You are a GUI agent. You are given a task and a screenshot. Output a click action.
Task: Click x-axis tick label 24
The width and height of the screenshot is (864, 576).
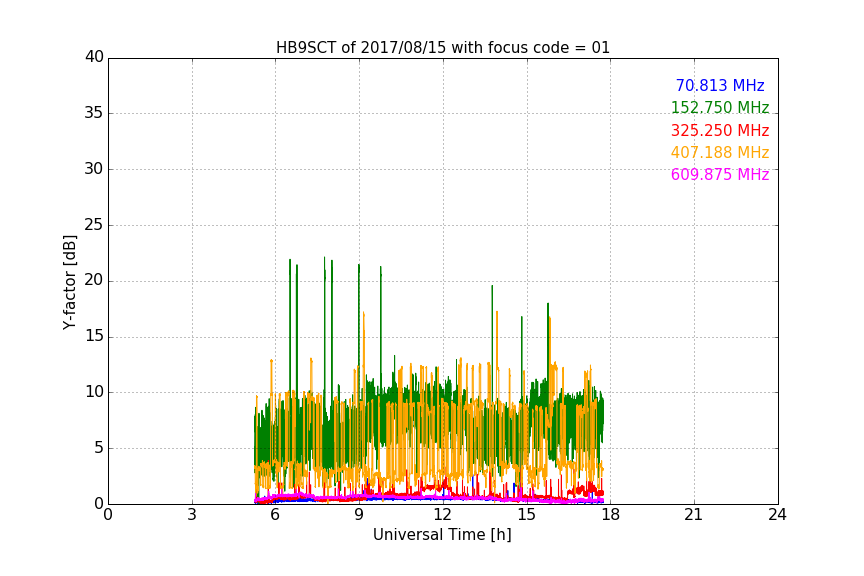click(x=777, y=515)
